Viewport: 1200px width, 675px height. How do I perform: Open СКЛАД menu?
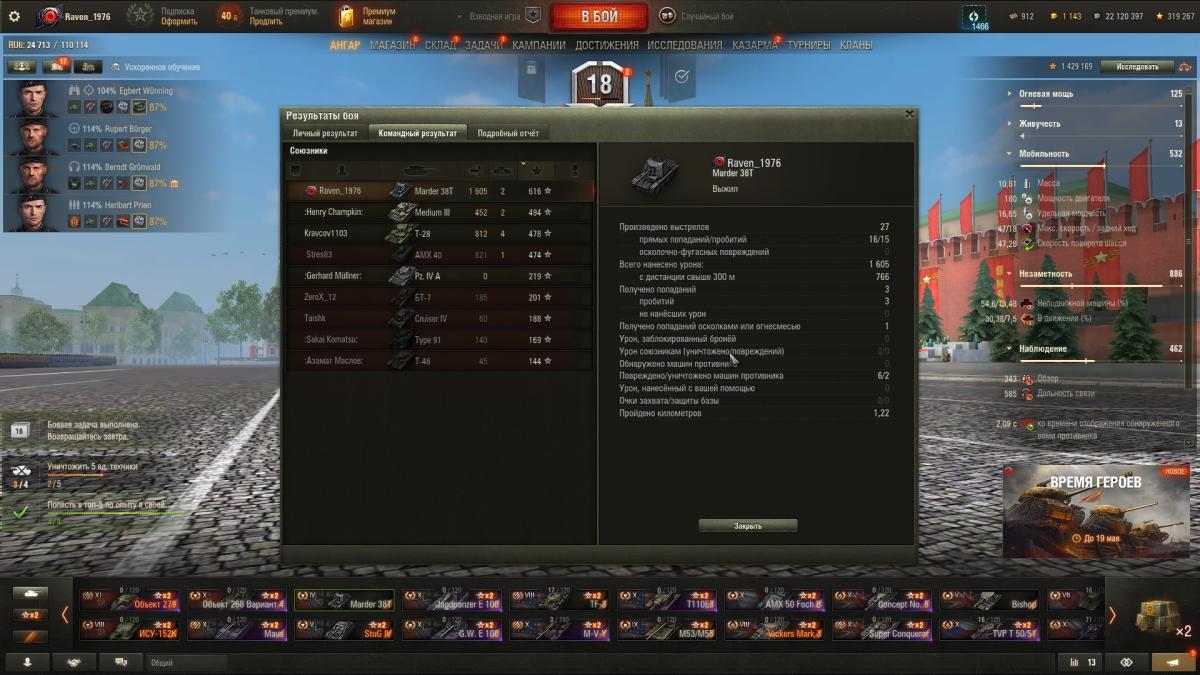tap(440, 45)
